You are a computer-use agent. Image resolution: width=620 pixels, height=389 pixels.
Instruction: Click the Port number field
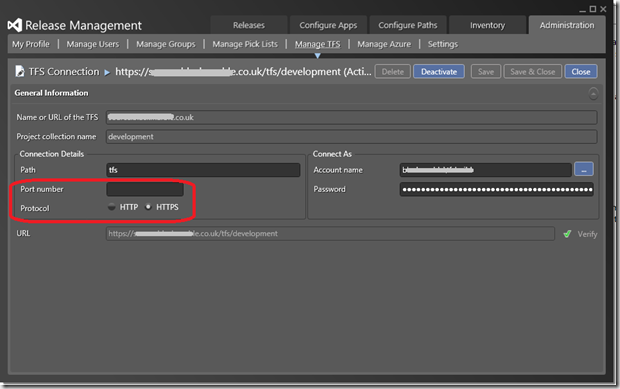coord(145,189)
